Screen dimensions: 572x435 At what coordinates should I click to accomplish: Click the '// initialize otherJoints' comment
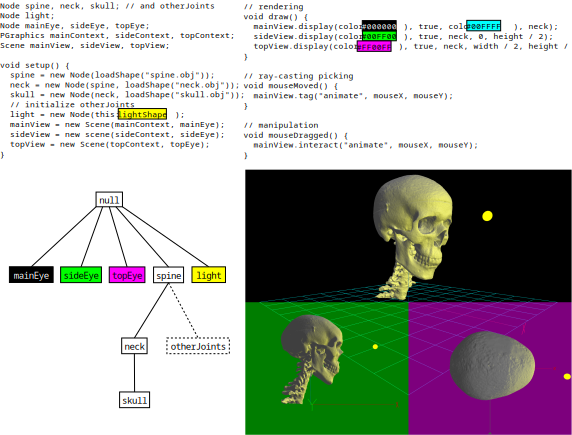[72, 104]
